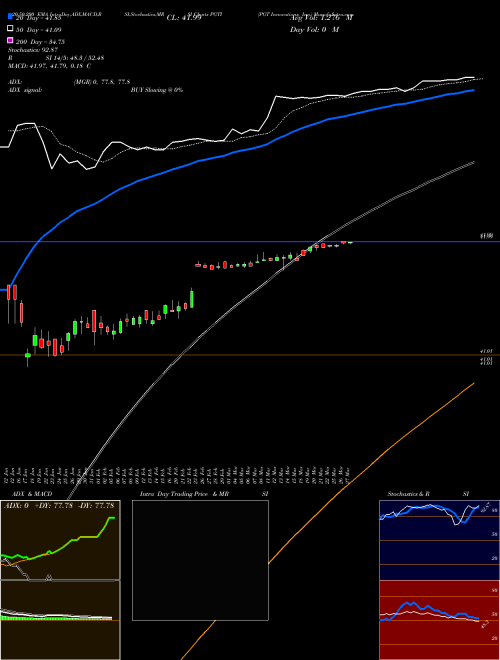This screenshot has height=660, width=500.
Task: Select the '200 Day = 34.75' label
Action: click(x=40, y=42)
